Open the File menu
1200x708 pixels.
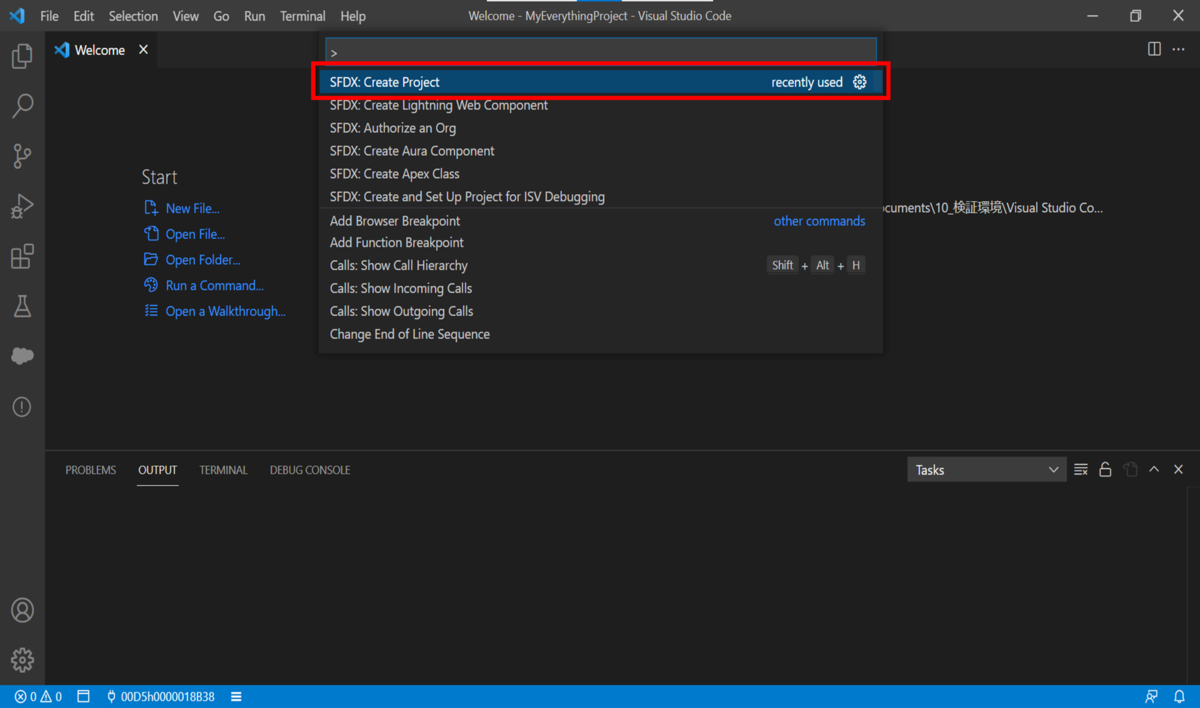(49, 16)
